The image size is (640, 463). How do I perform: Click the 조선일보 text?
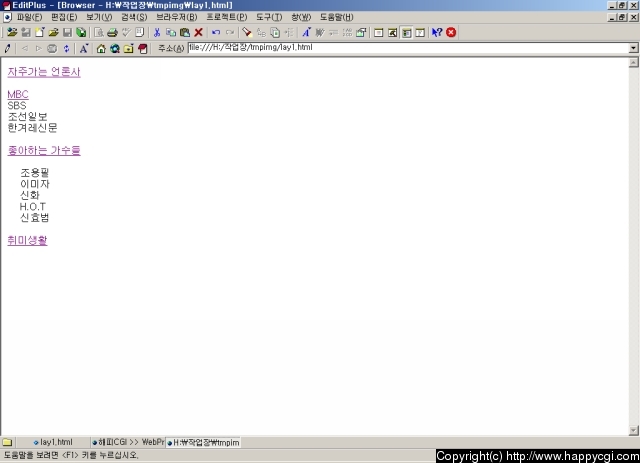click(27, 116)
